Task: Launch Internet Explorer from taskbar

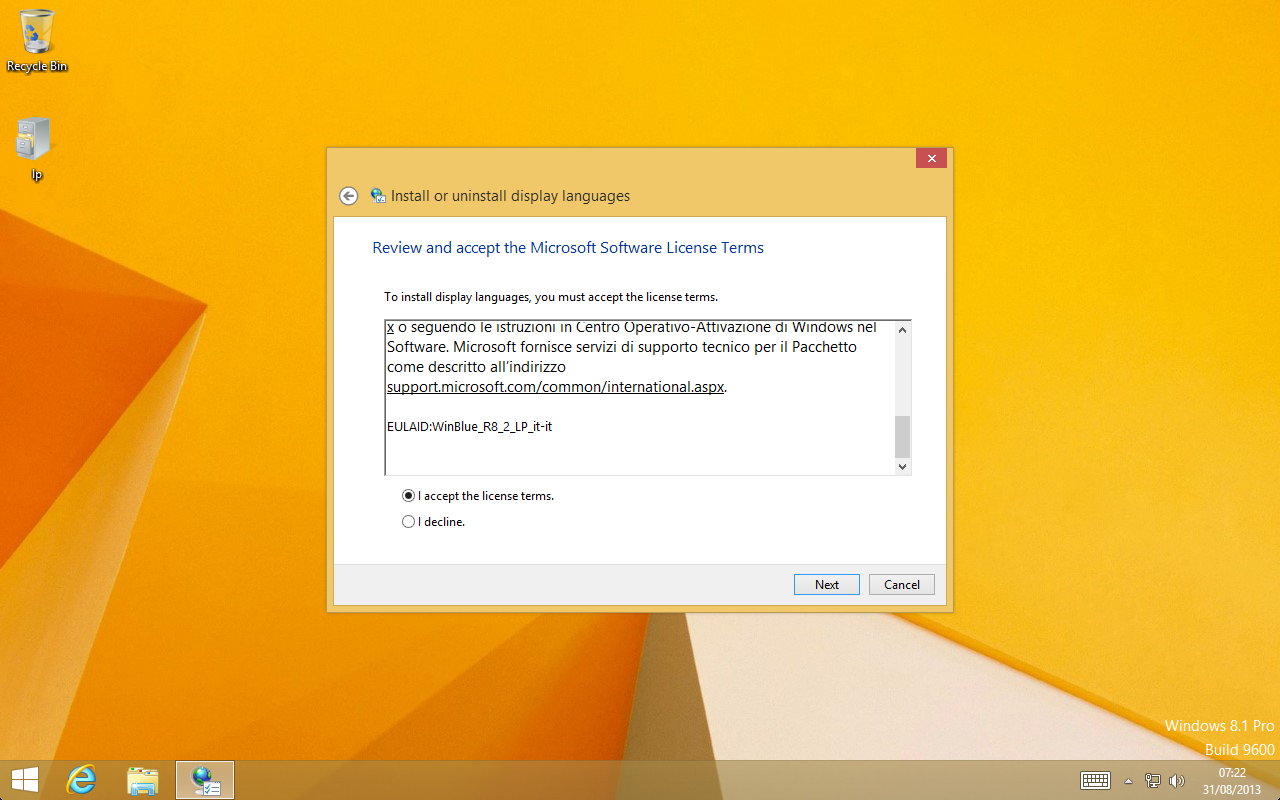Action: pos(81,780)
